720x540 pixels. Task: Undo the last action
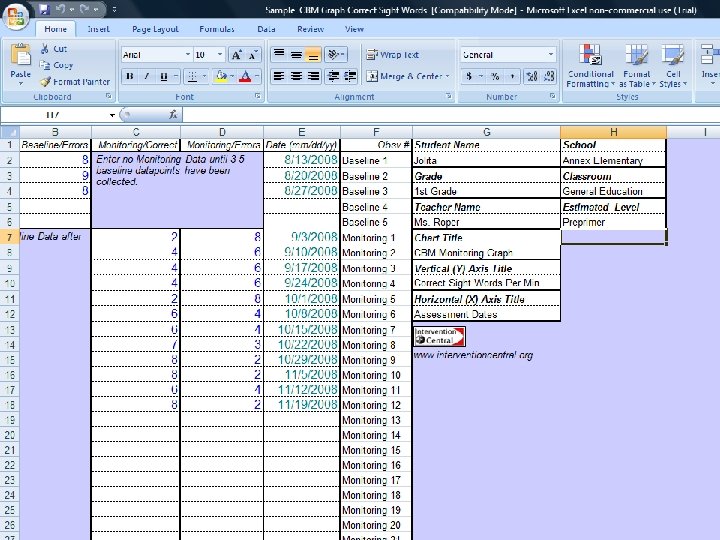click(61, 9)
